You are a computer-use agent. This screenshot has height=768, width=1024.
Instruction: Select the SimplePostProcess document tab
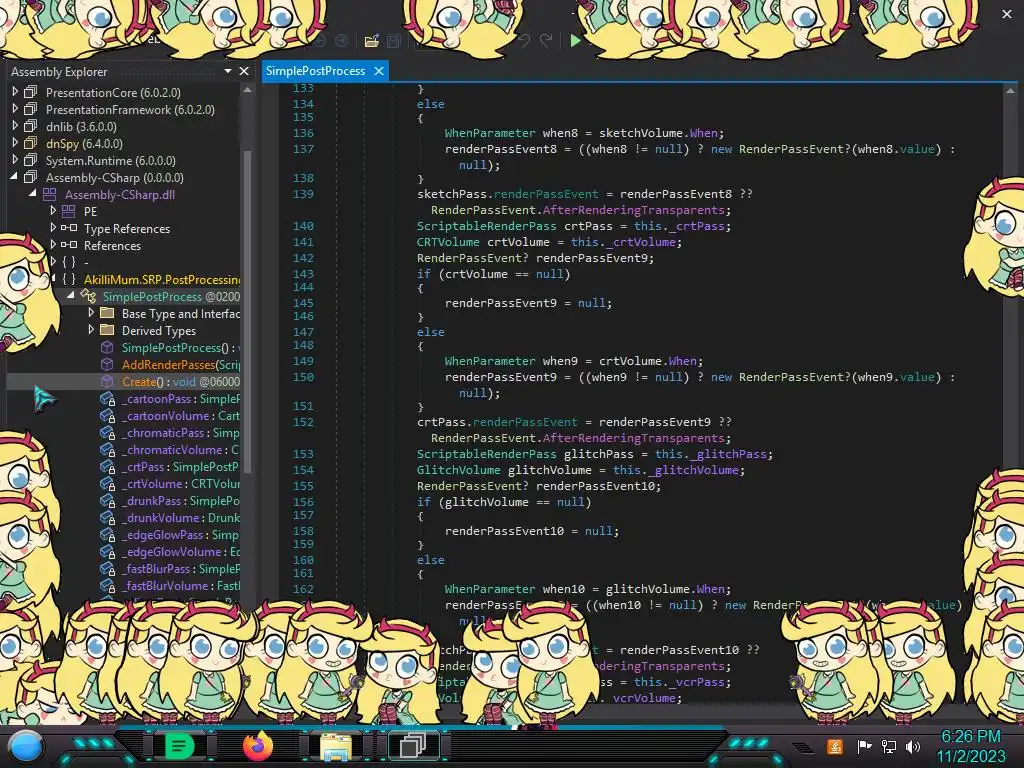[x=315, y=71]
